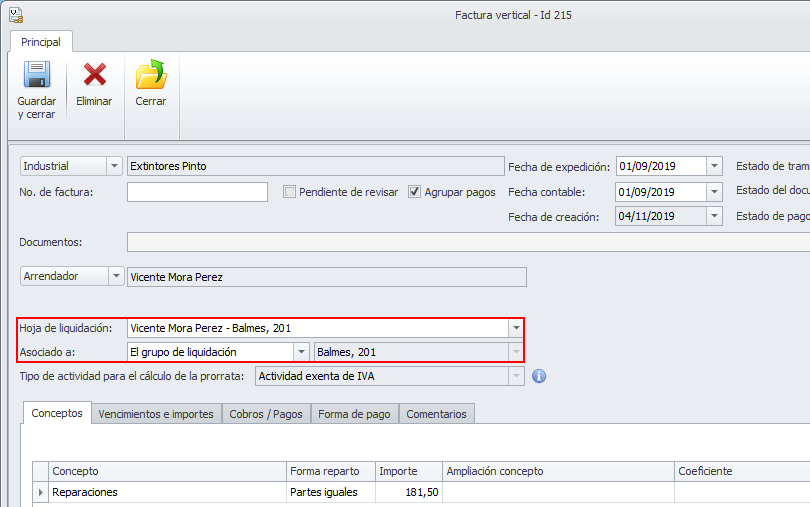Click the No. de factura input field

point(197,192)
